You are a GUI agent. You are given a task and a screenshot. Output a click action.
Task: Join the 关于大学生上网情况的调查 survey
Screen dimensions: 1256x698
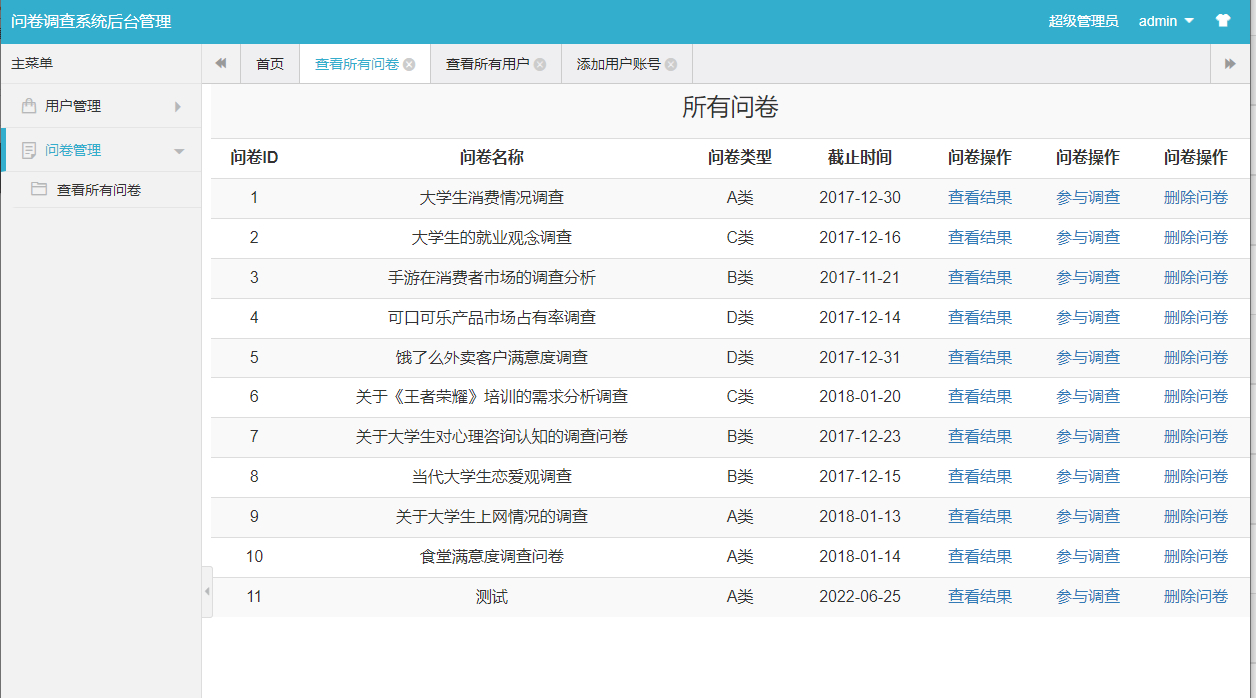[1088, 517]
